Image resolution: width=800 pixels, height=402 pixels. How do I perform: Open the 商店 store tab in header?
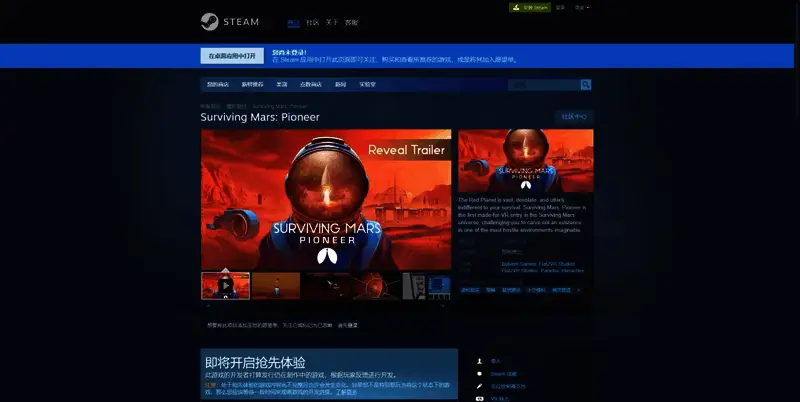[x=293, y=22]
